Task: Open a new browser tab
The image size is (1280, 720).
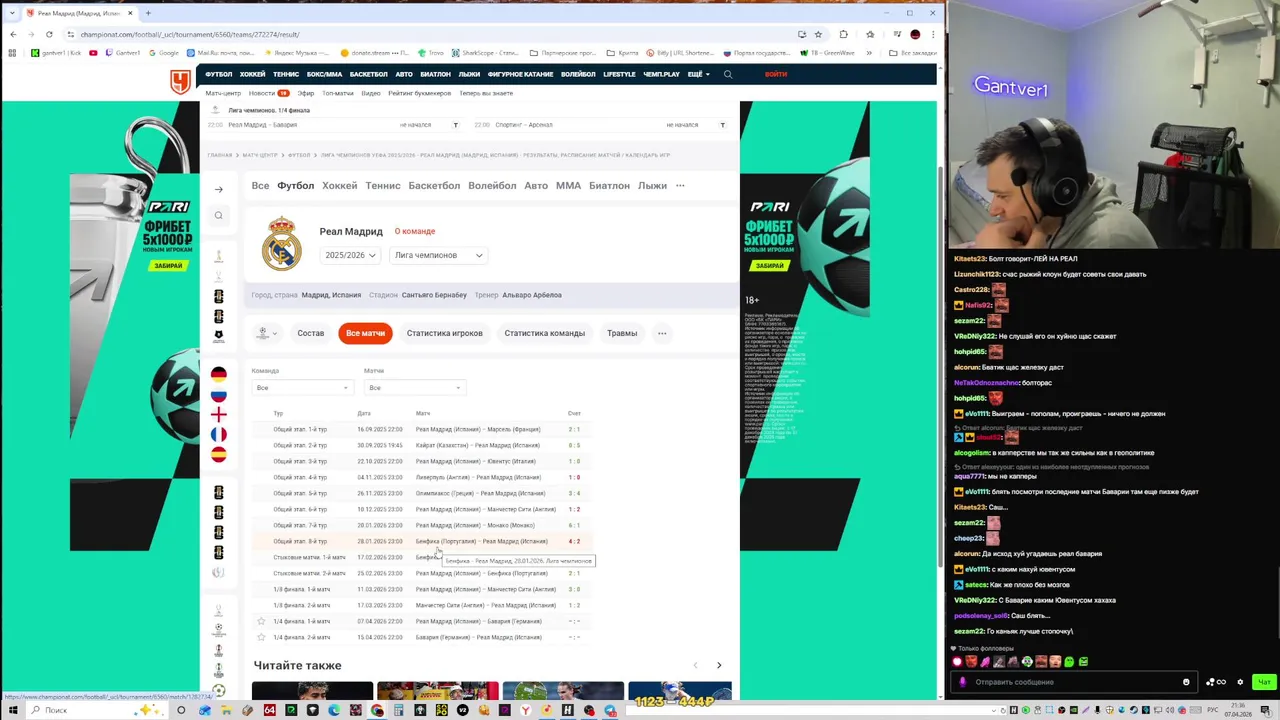Action: pyautogui.click(x=148, y=13)
